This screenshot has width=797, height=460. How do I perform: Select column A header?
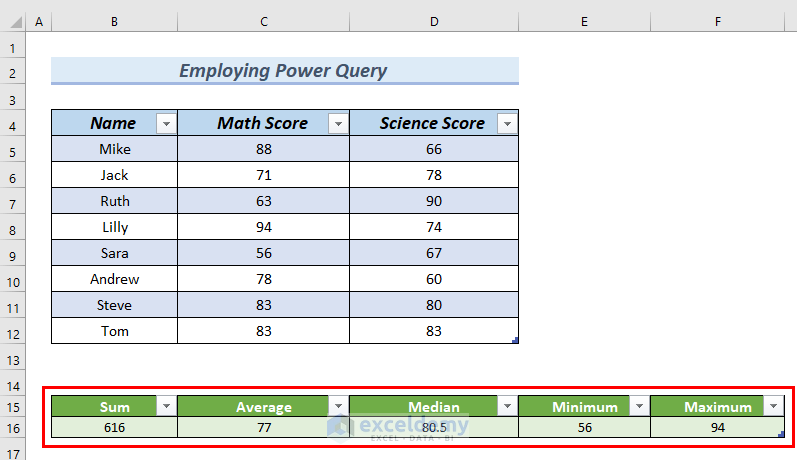[x=39, y=22]
